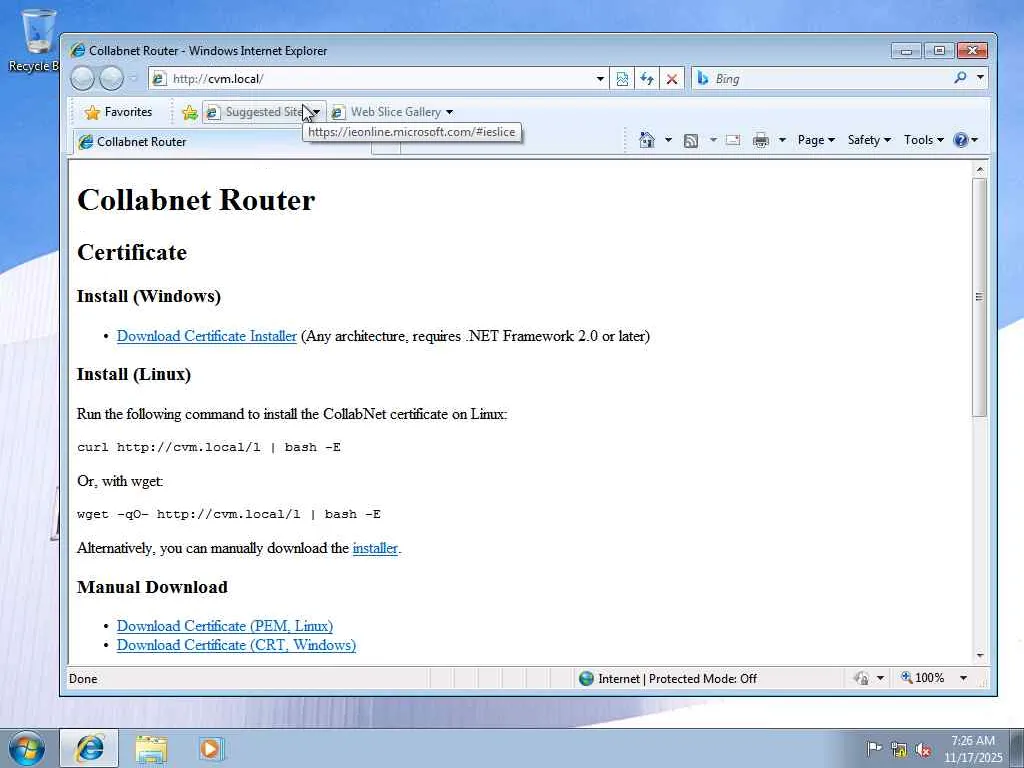The height and width of the screenshot is (768, 1024).
Task: Click the privacy/security status icon
Action: [862, 679]
